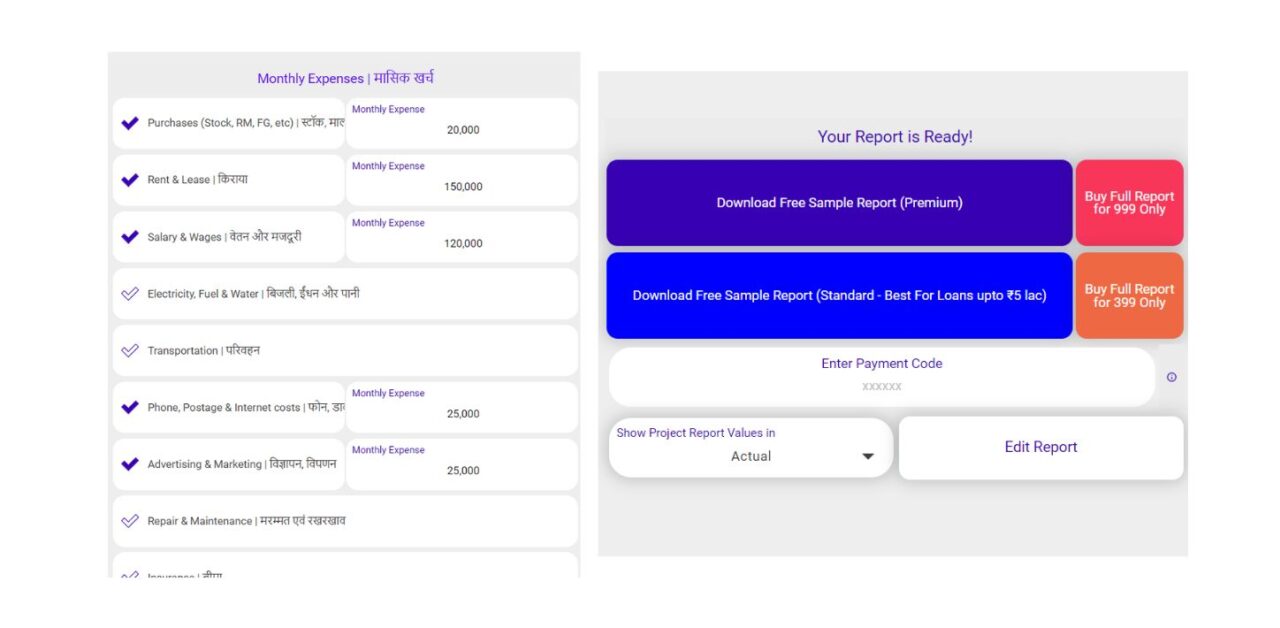Image resolution: width=1280 pixels, height=628 pixels.
Task: Download the Standard free sample report
Action: click(x=838, y=295)
